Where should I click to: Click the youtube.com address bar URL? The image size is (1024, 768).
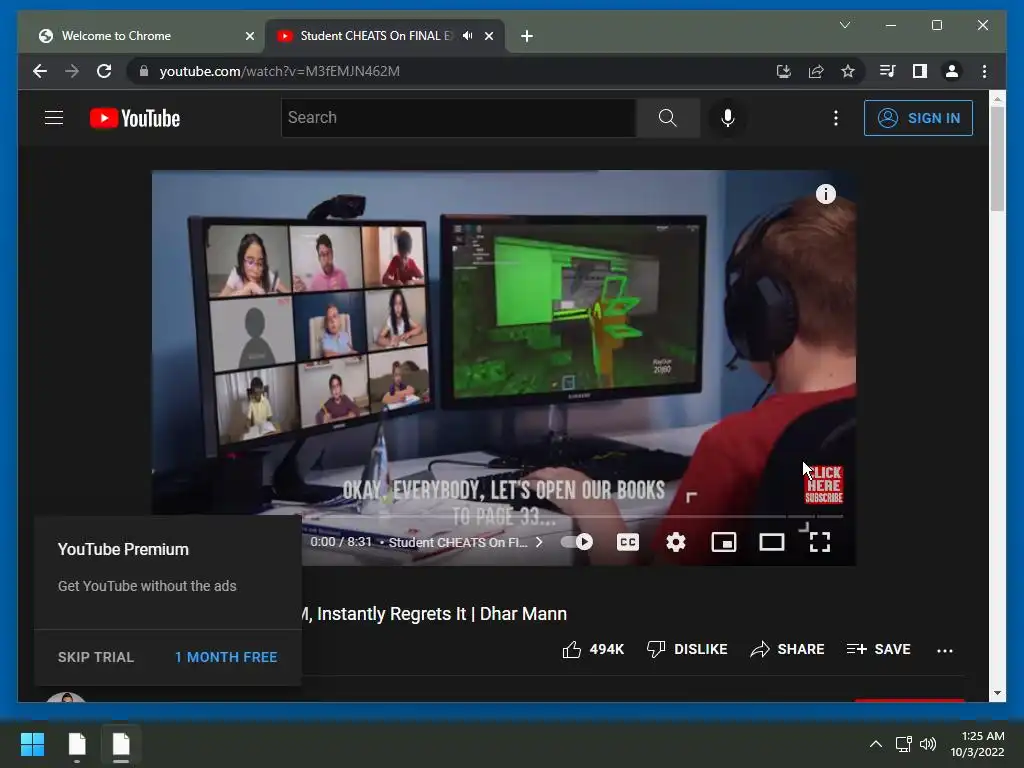[280, 71]
